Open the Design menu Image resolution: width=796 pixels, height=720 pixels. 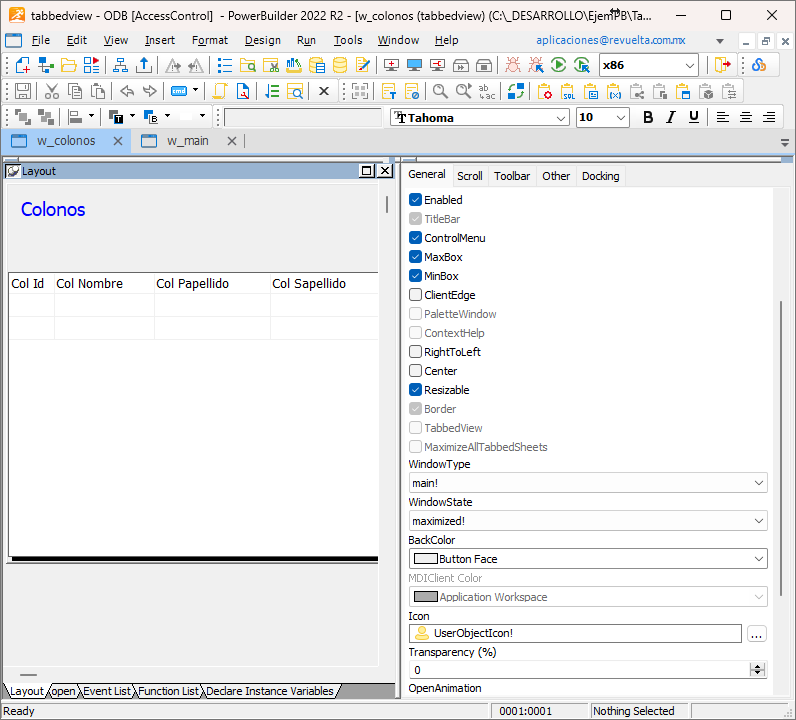coord(262,40)
